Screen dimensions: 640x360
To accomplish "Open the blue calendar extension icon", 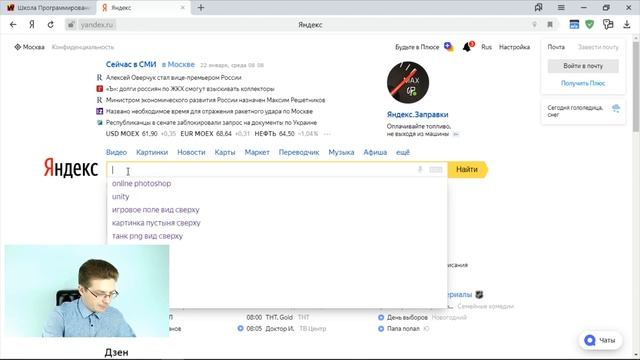I will pos(574,24).
